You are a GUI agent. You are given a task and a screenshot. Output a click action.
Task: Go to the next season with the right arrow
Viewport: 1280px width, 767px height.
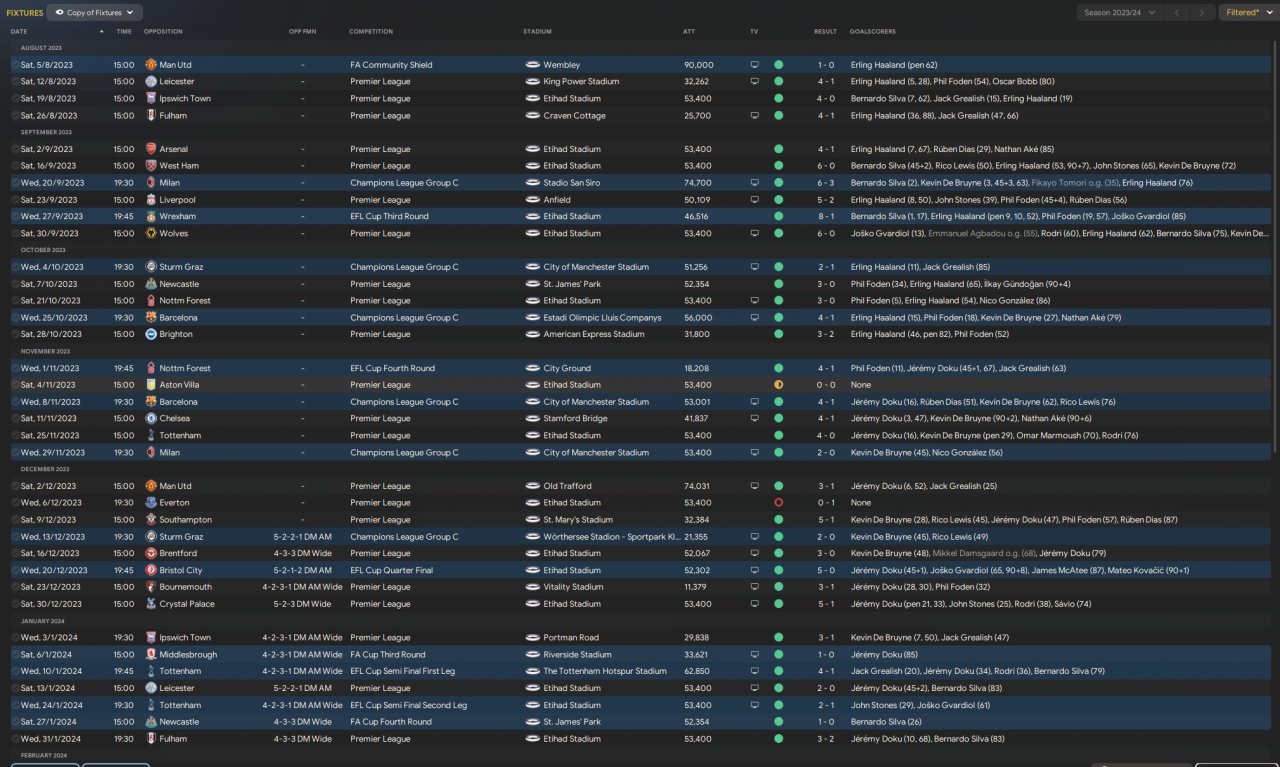[x=1202, y=13]
